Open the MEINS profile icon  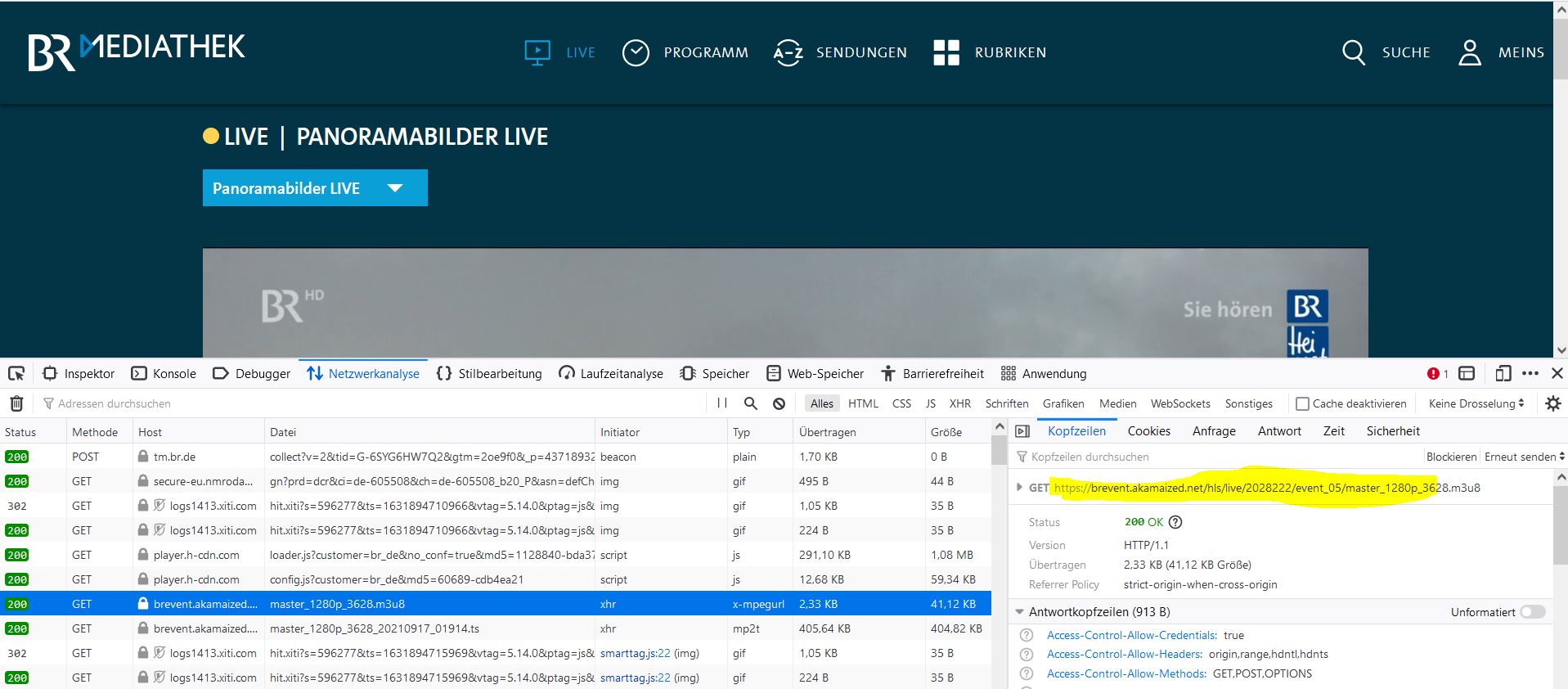coord(1470,52)
